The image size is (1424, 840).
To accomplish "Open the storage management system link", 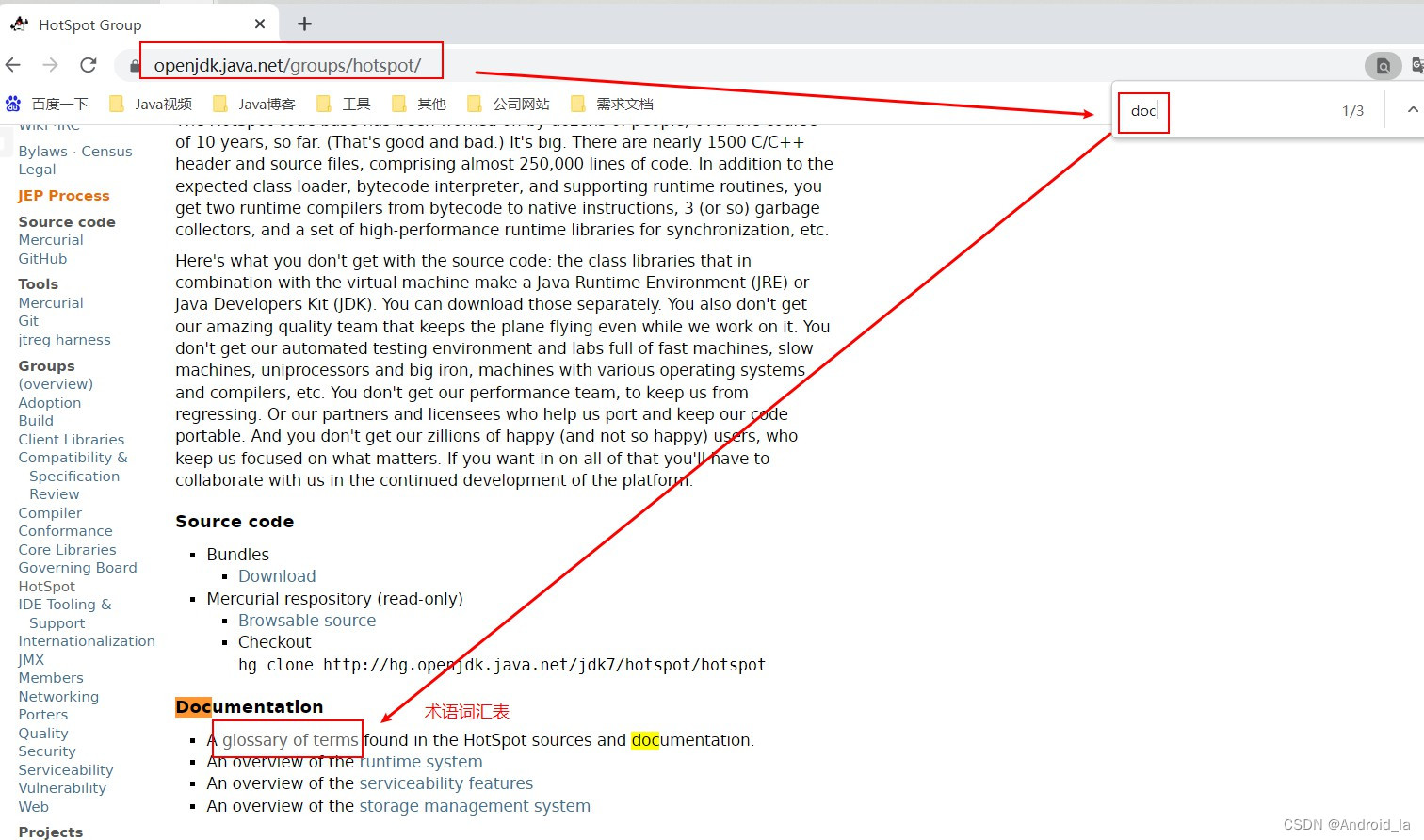I will click(x=475, y=806).
